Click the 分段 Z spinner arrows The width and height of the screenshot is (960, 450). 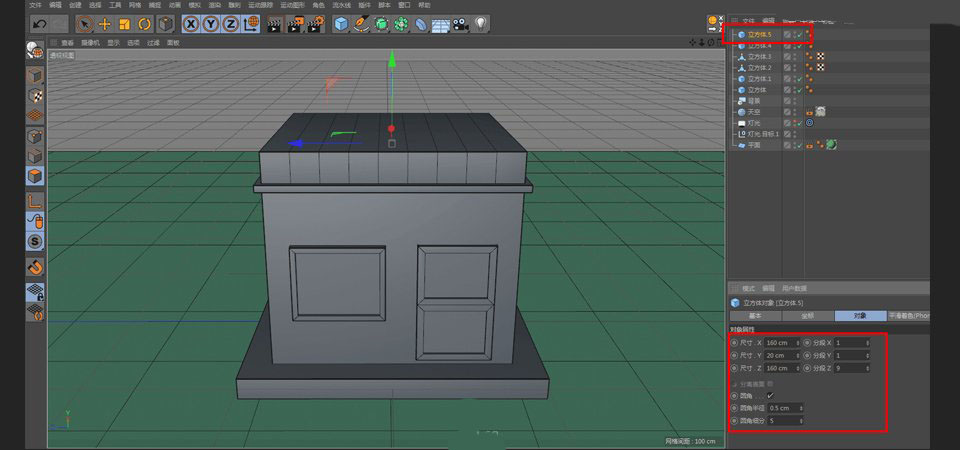(x=867, y=368)
